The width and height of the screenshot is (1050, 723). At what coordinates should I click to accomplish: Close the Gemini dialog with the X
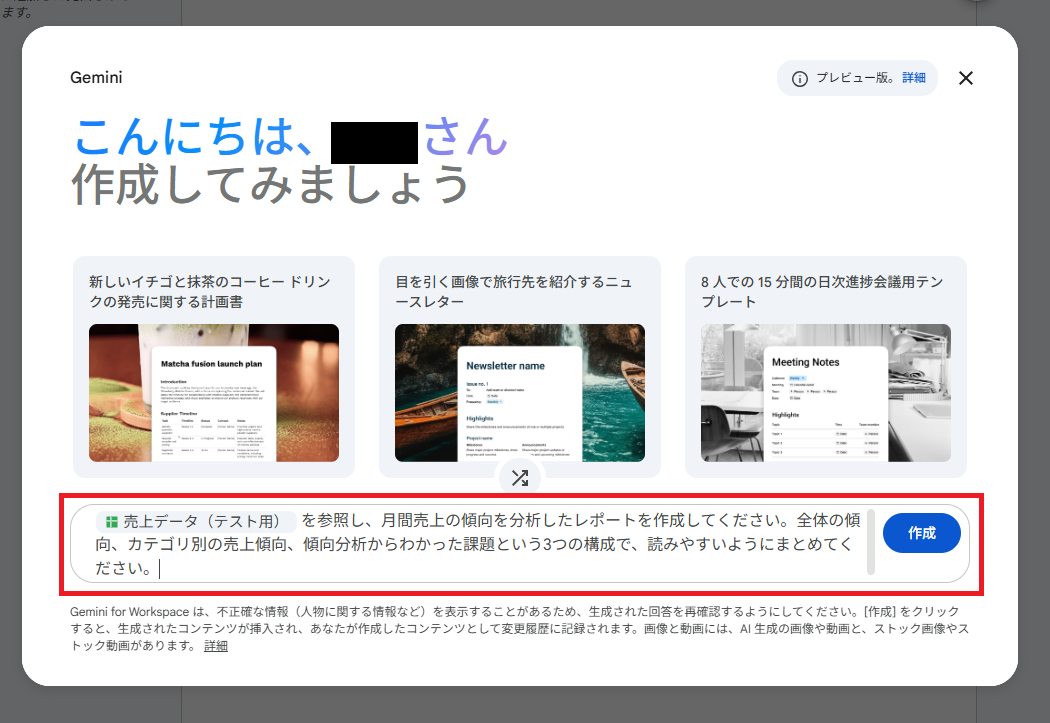point(965,78)
